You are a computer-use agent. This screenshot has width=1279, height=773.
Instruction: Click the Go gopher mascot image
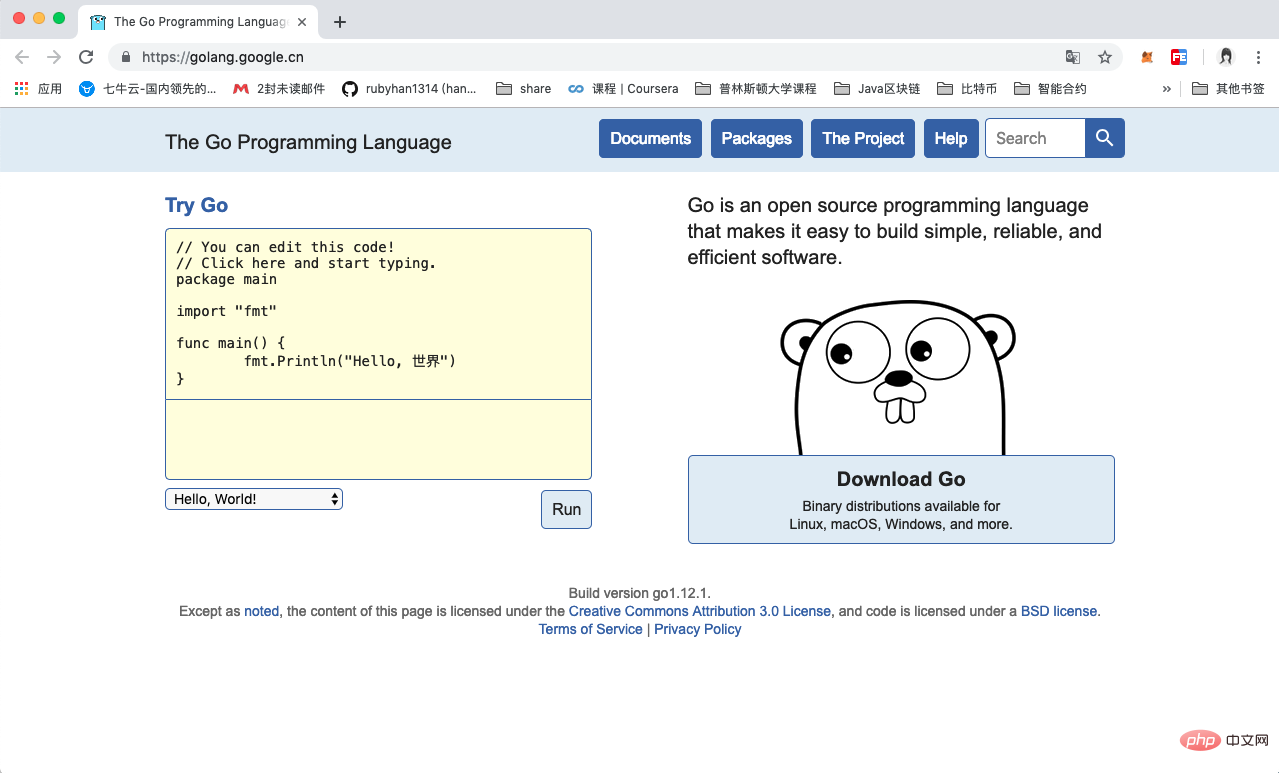tap(898, 378)
